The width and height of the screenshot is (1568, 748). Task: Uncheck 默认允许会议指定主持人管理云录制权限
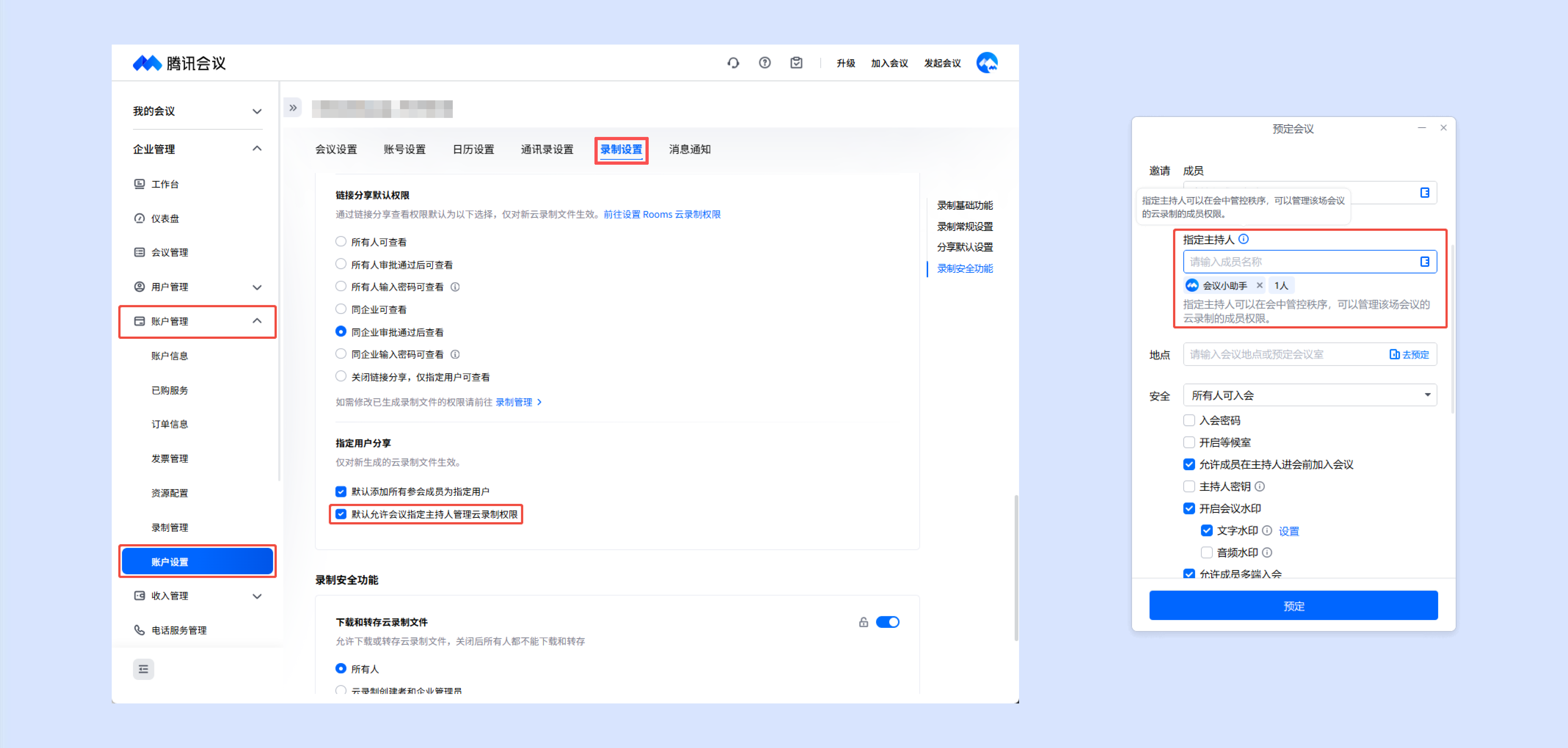pos(341,514)
